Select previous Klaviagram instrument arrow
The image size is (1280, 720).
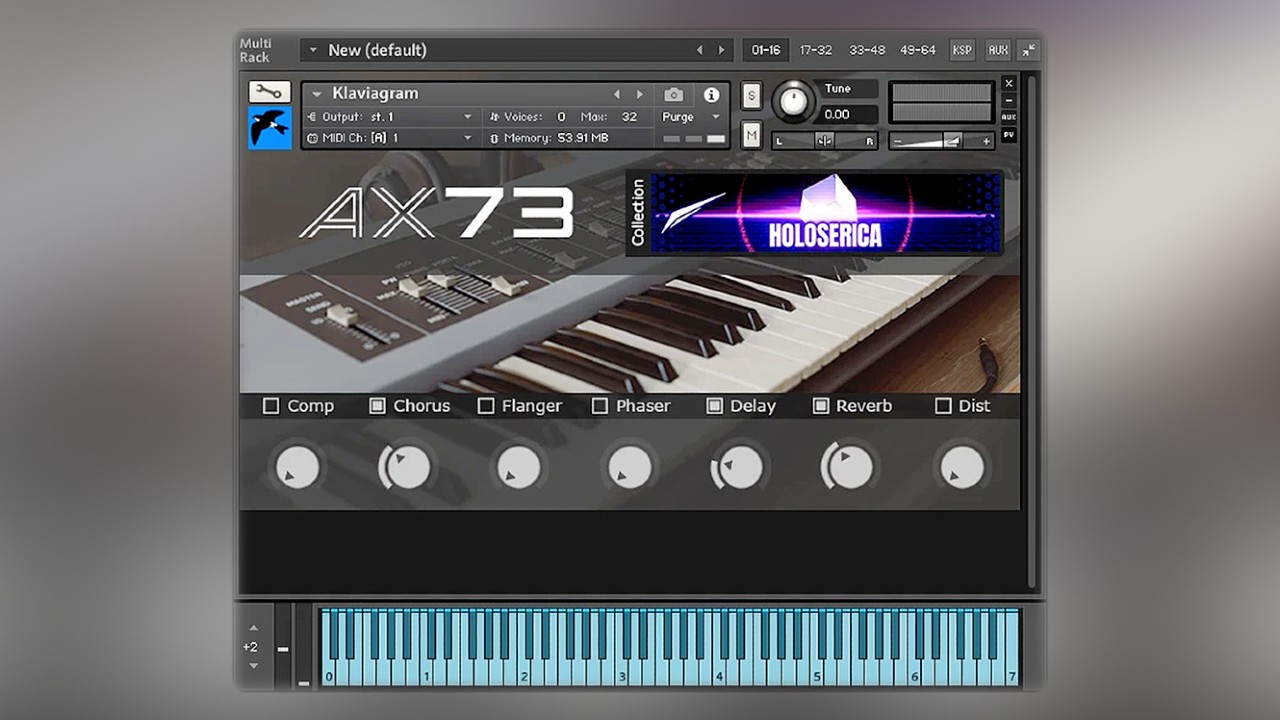pos(617,94)
